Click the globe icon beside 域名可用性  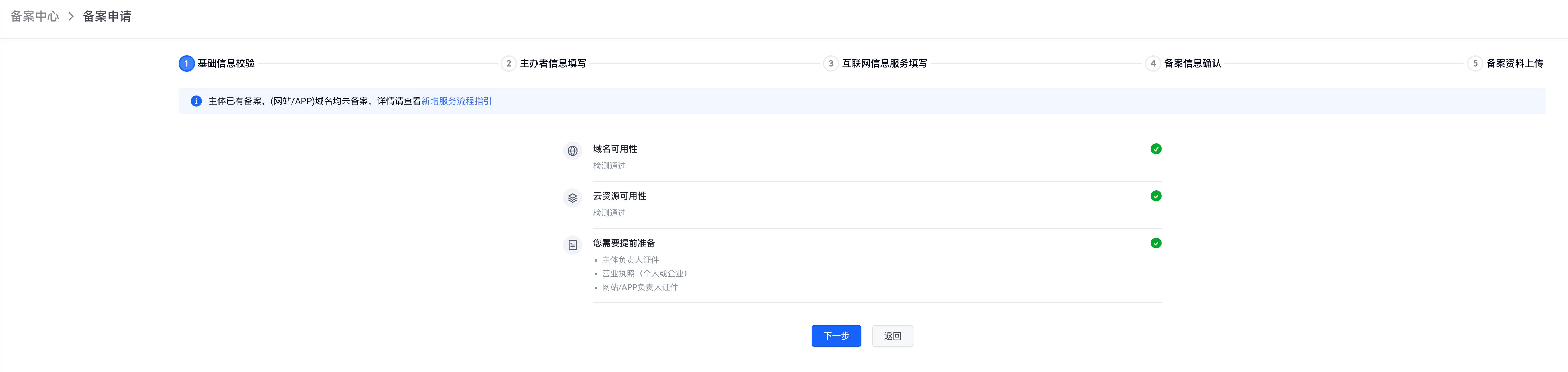click(x=572, y=151)
